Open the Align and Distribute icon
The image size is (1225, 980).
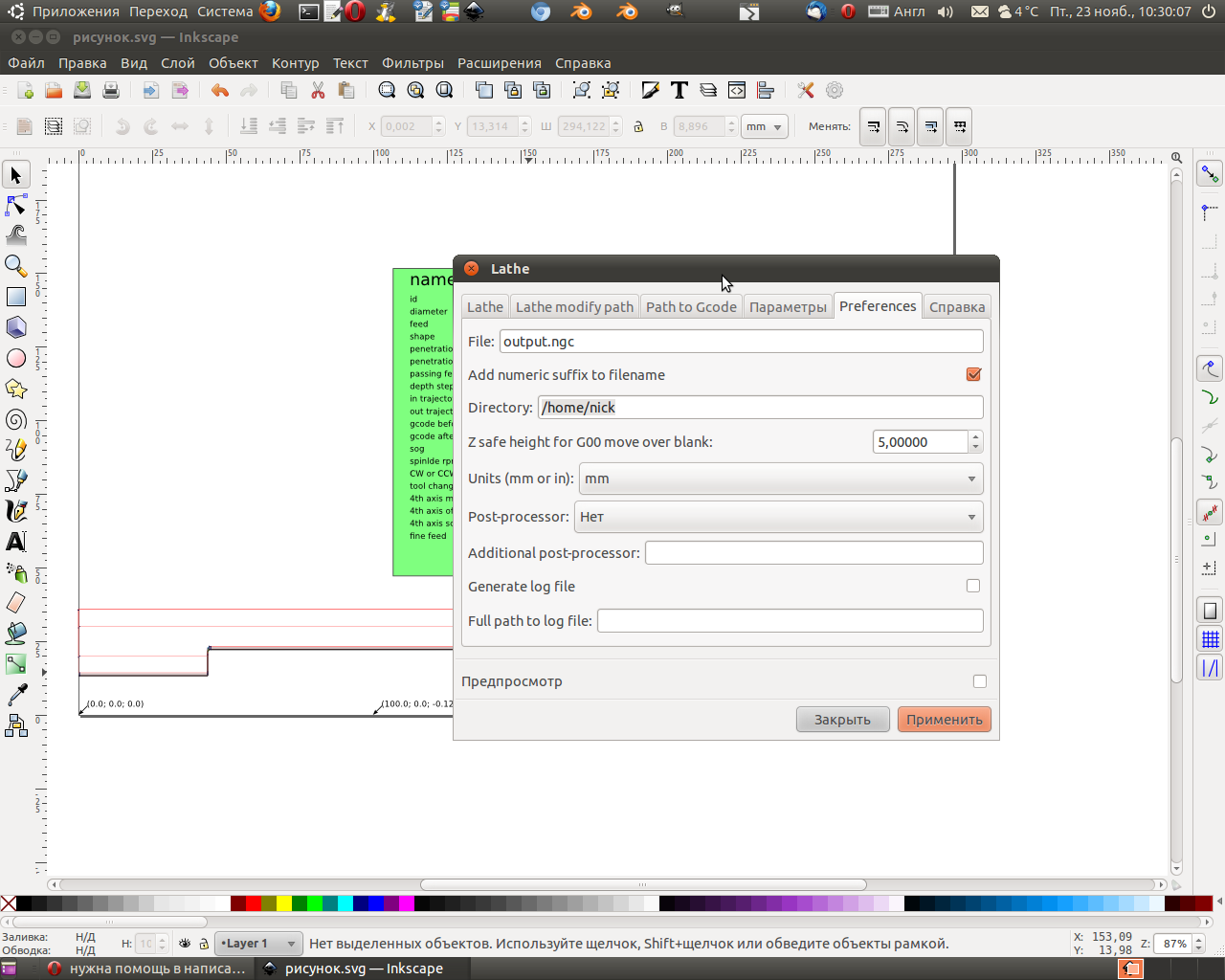766,90
